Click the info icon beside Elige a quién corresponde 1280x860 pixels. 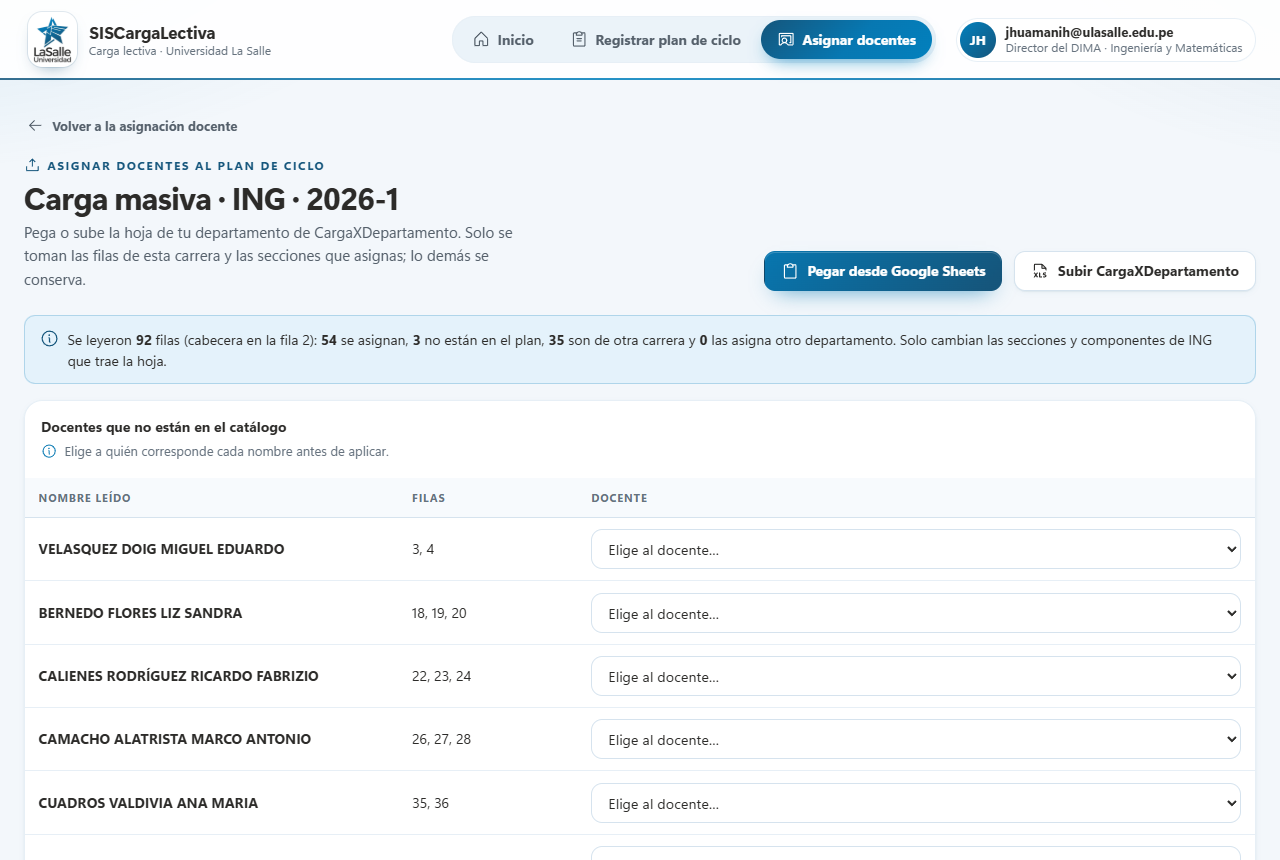pos(49,451)
